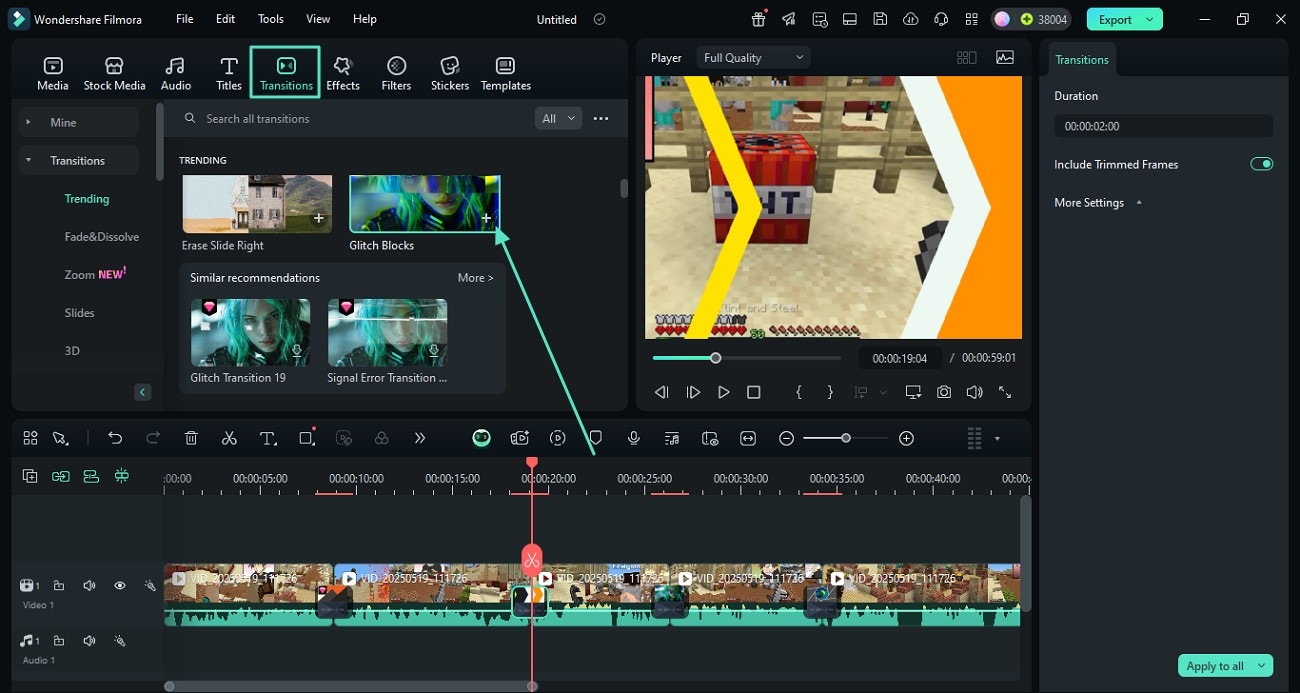Select the Crop tool in timeline toolbar
This screenshot has height=693, width=1300.
coord(307,438)
